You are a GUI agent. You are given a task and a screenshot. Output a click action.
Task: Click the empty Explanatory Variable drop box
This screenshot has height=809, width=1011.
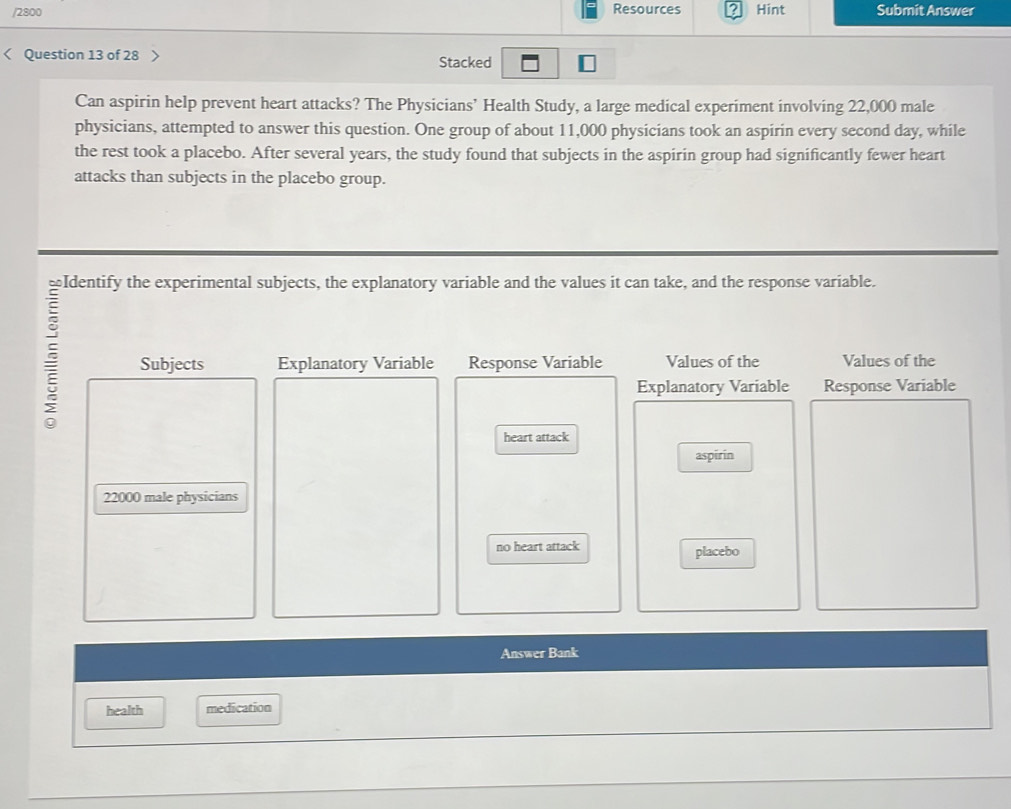[356, 496]
